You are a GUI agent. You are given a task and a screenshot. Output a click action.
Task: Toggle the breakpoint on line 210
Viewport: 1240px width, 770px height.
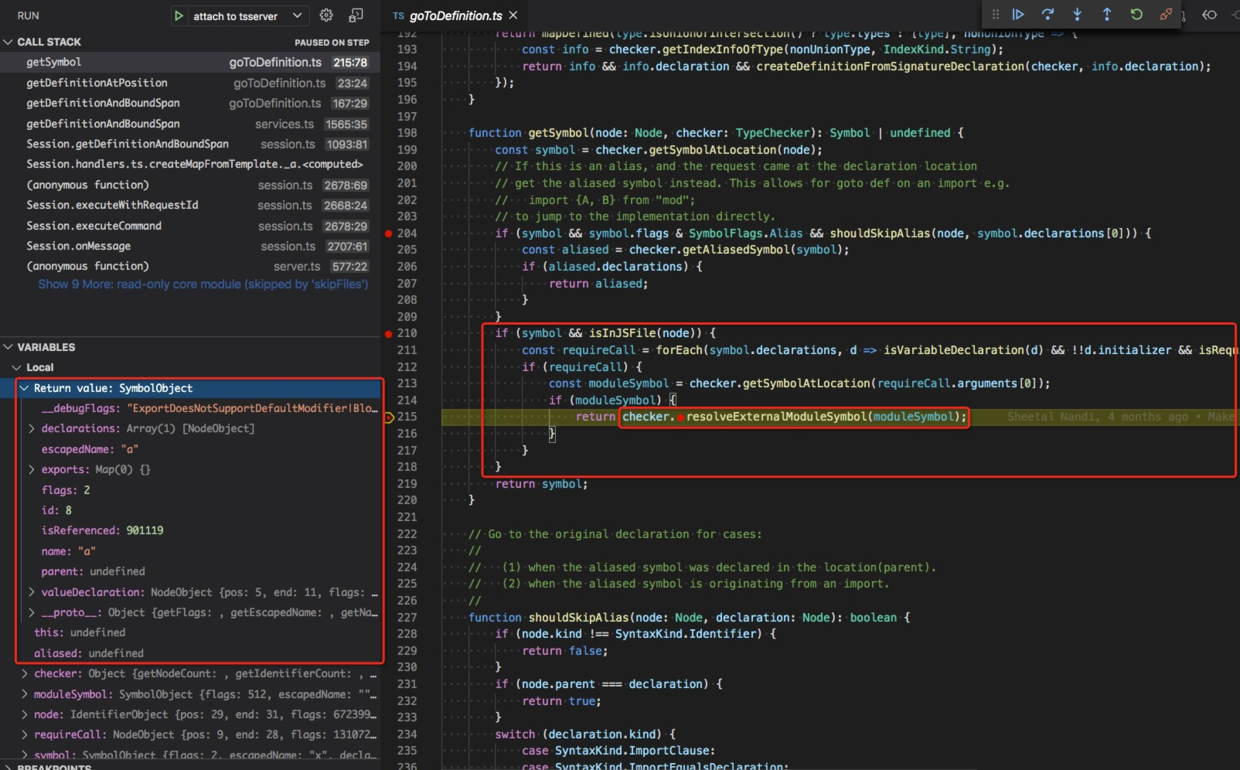coord(389,334)
